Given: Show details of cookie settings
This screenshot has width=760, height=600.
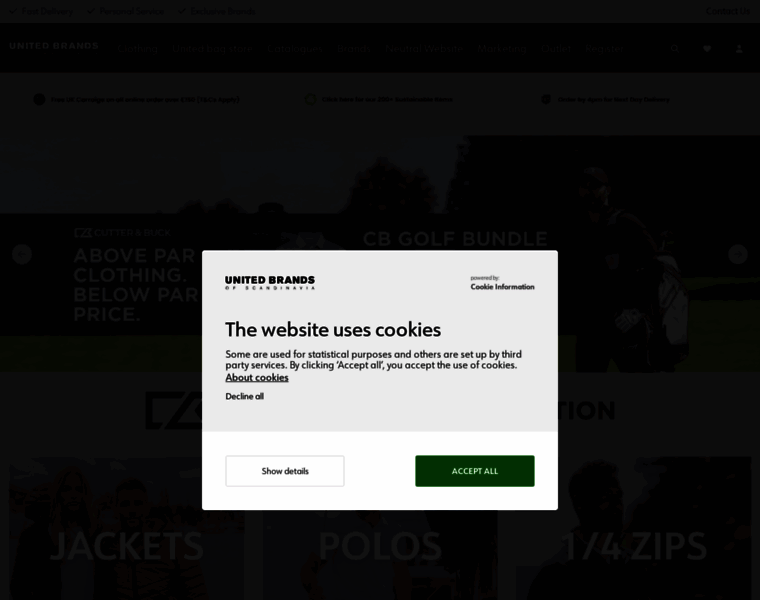Looking at the screenshot, I should 285,471.
